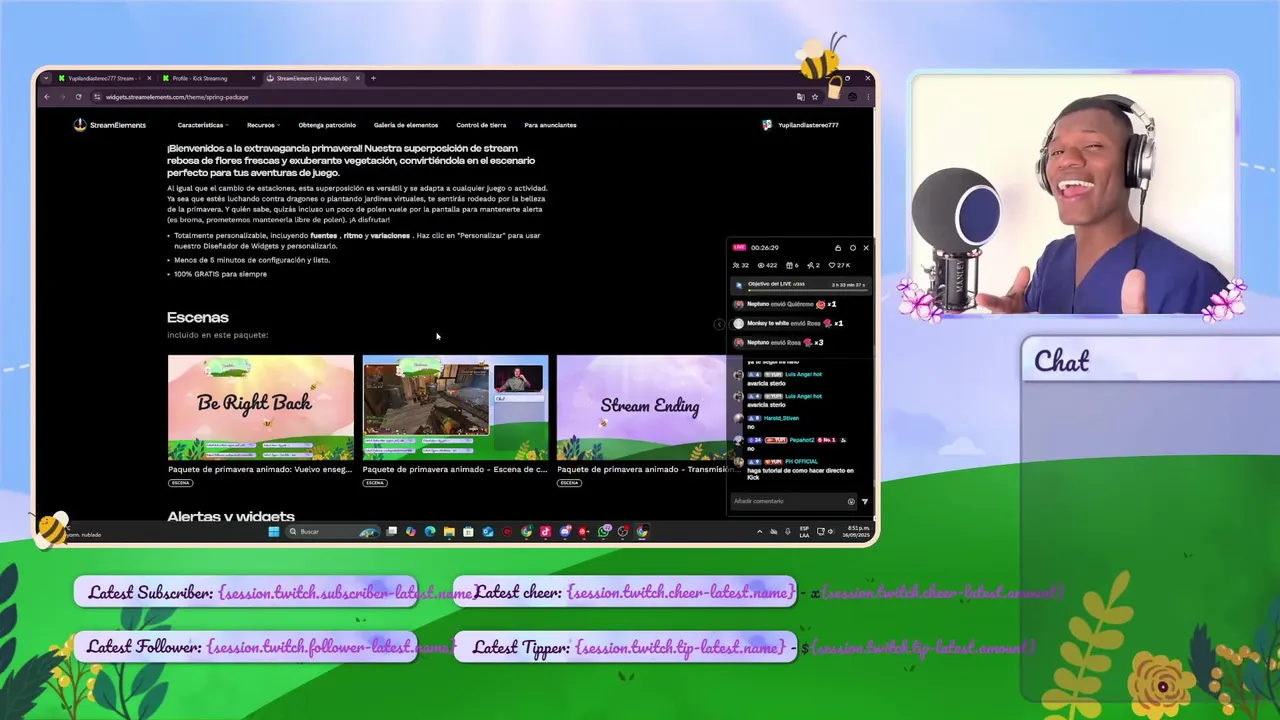
Task: Open Galería de elementos nav item
Action: [x=406, y=125]
